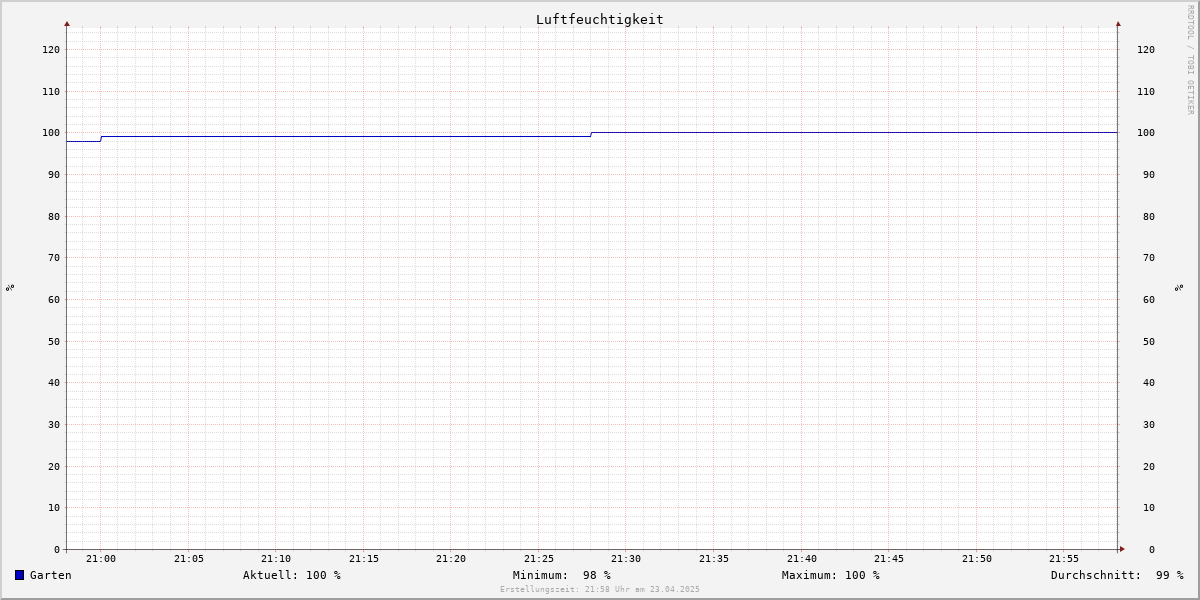Image resolution: width=1200 pixels, height=600 pixels.
Task: Click the Maximum: 100 % statistic
Action: click(x=831, y=575)
